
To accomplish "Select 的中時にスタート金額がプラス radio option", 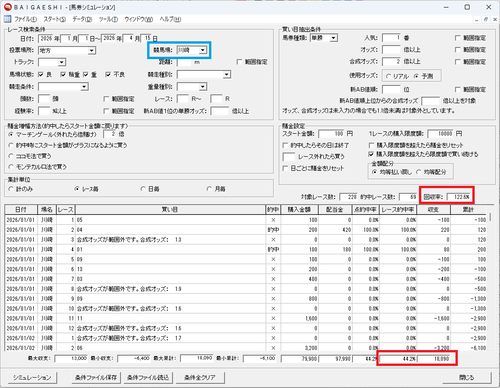I will pos(11,145).
